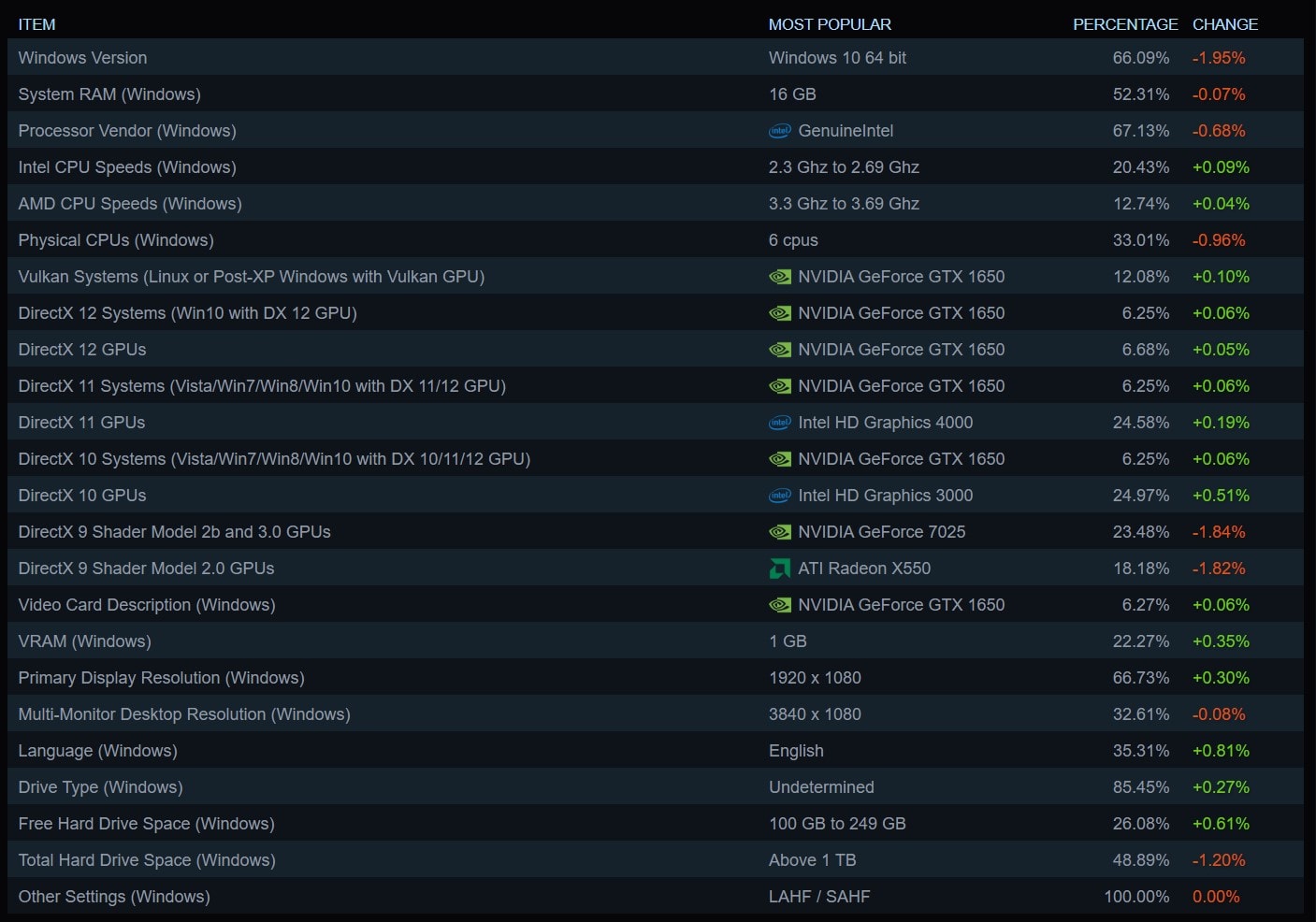Expand Intel CPU Speeds (Windows) row
The height and width of the screenshot is (922, 1316).
pyautogui.click(x=656, y=166)
